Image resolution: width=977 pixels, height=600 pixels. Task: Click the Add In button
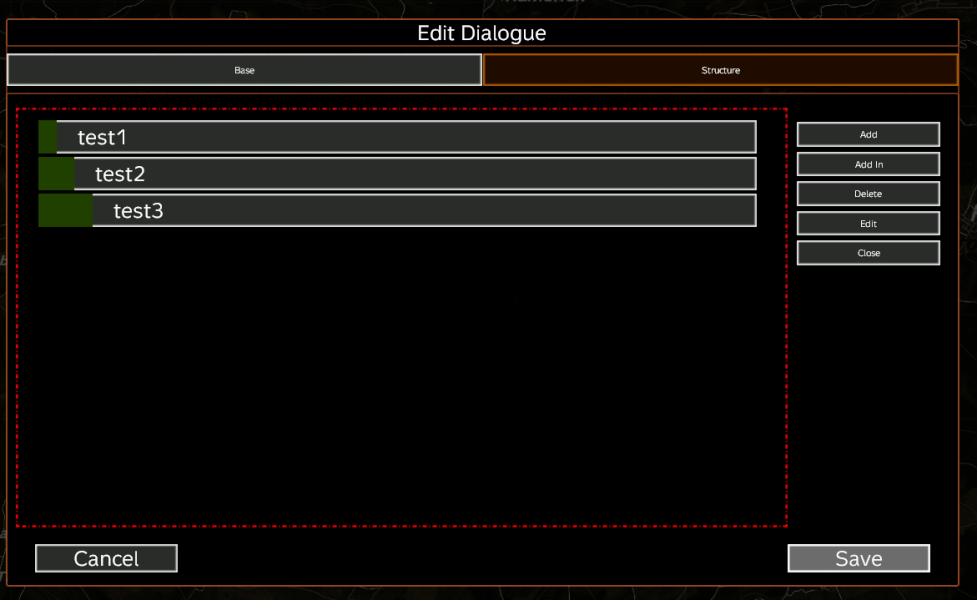(868, 164)
